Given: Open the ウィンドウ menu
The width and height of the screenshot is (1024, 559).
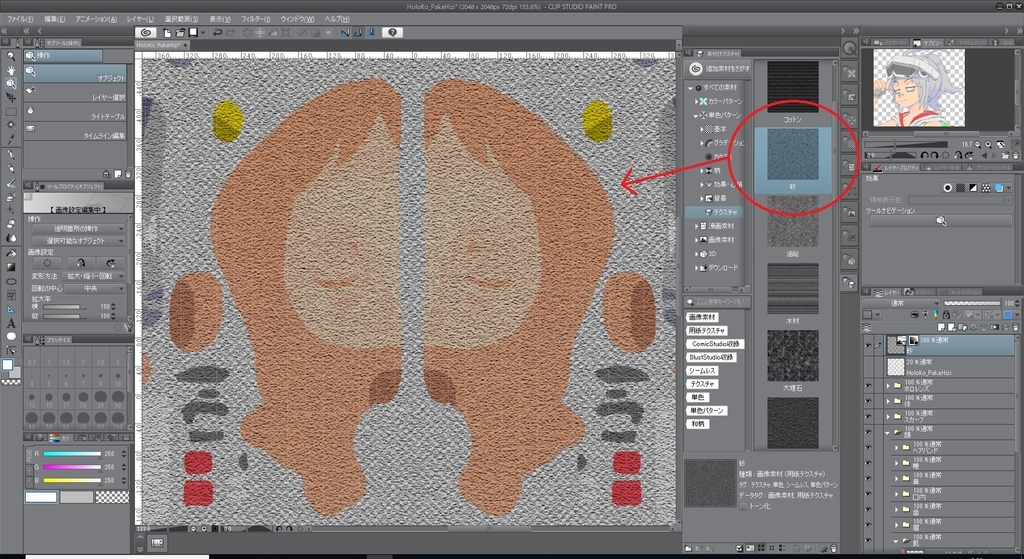Looking at the screenshot, I should pyautogui.click(x=298, y=19).
